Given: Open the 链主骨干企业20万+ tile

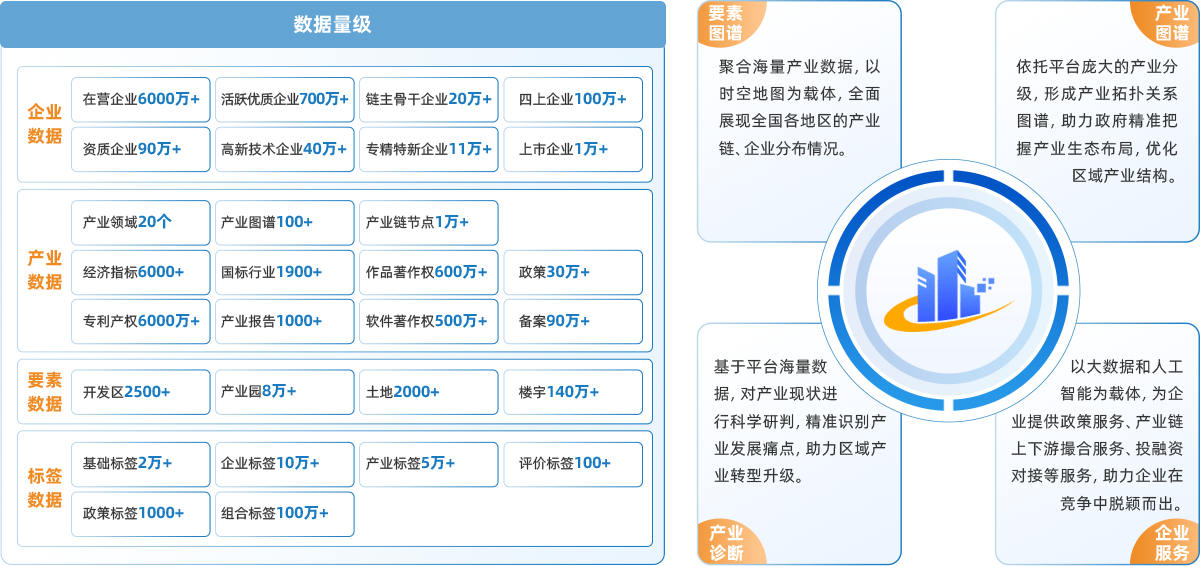Looking at the screenshot, I should click(x=428, y=99).
